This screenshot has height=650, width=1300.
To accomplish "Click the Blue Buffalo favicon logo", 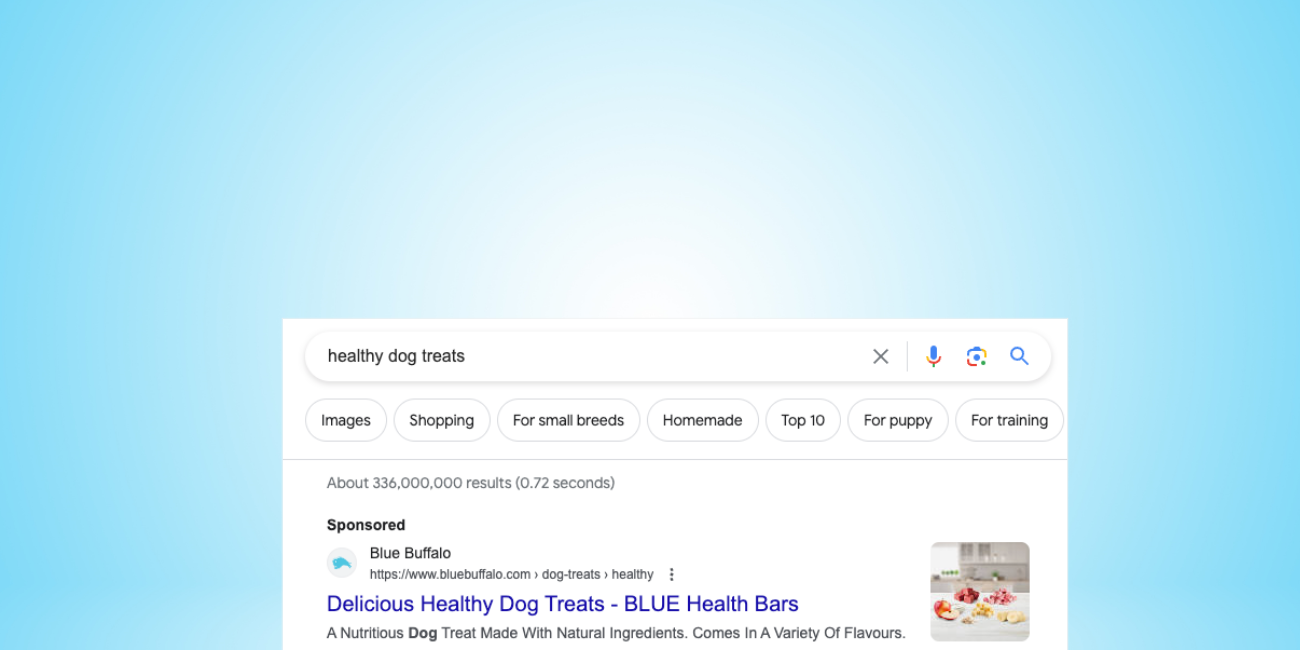I will click(x=342, y=563).
